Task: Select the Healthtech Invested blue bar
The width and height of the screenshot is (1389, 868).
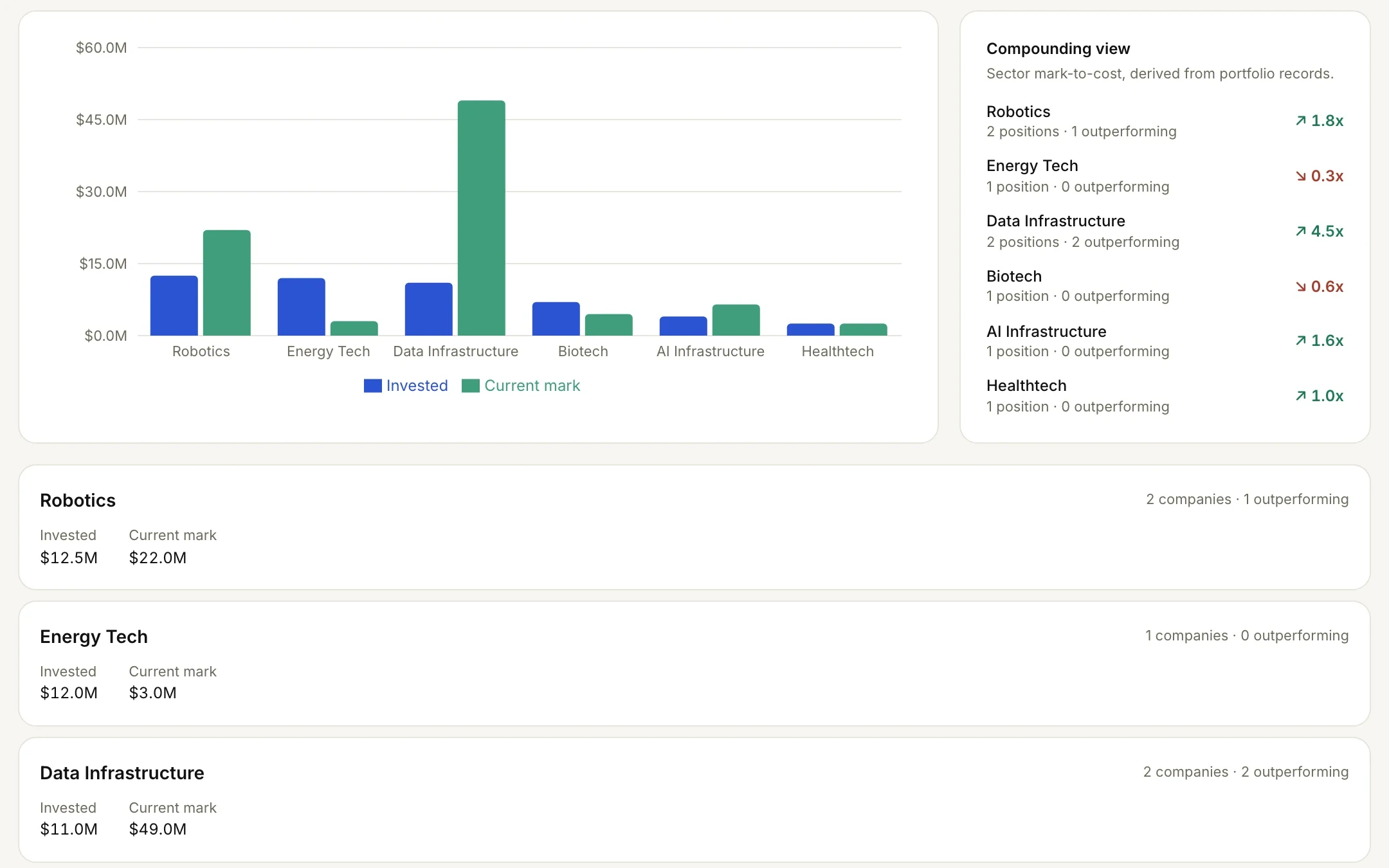Action: (811, 330)
